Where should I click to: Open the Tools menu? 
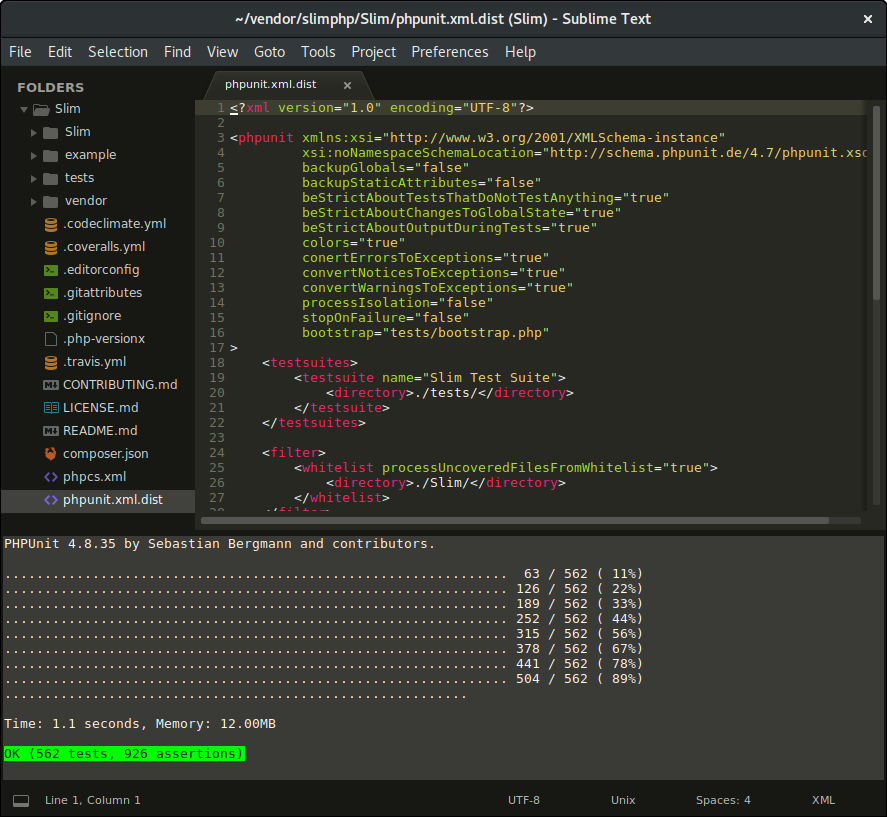pyautogui.click(x=318, y=52)
